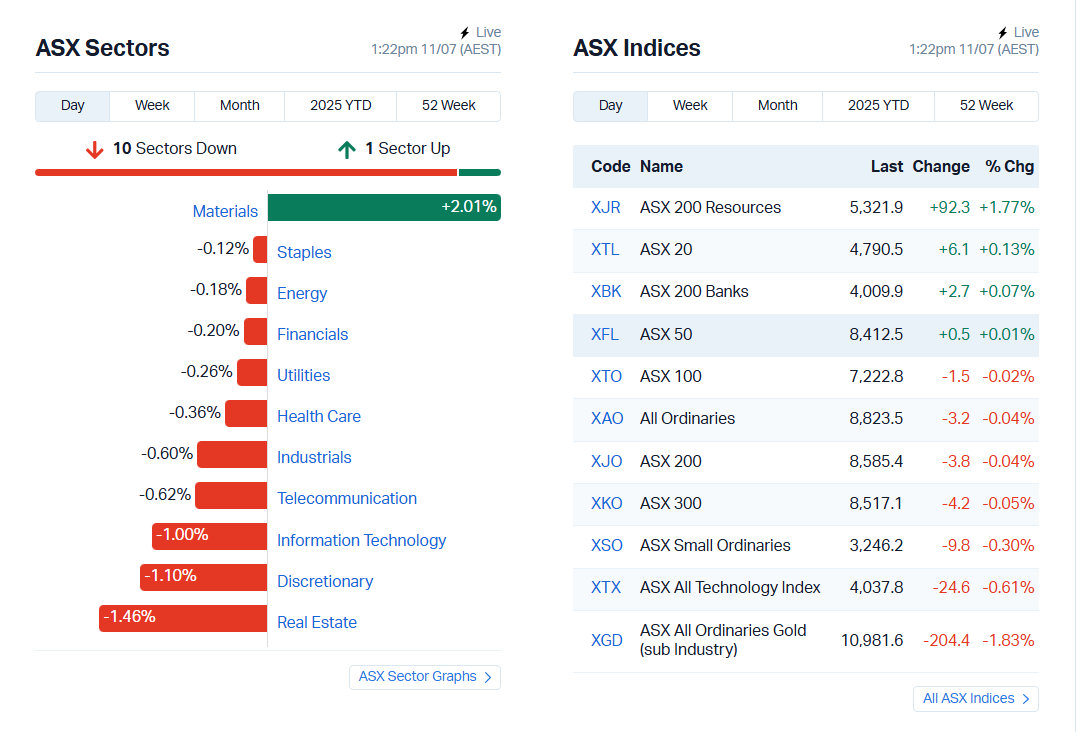Image resolution: width=1076 pixels, height=732 pixels.
Task: Click the lightning Live icon in ASX Sectors
Action: pos(465,33)
